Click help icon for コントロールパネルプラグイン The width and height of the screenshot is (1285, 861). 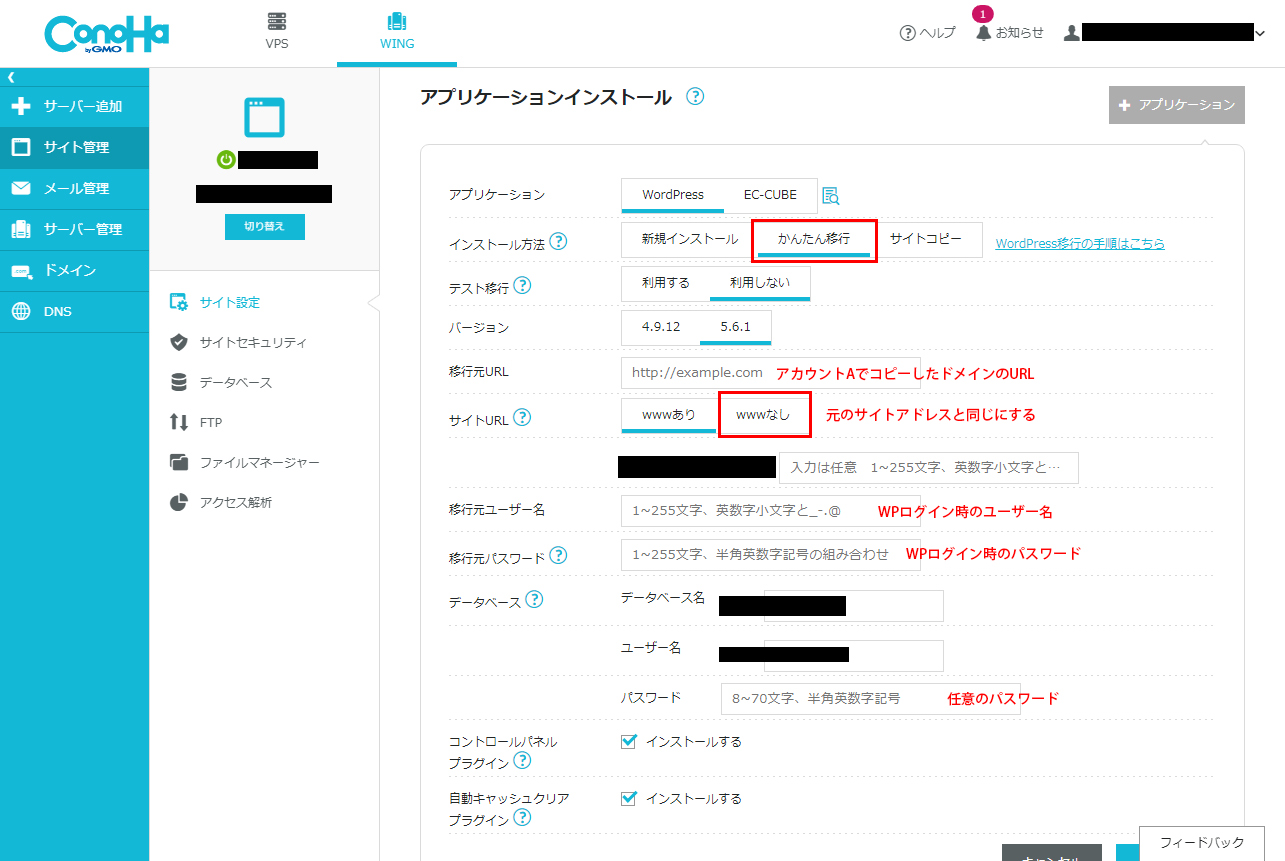coord(522,762)
